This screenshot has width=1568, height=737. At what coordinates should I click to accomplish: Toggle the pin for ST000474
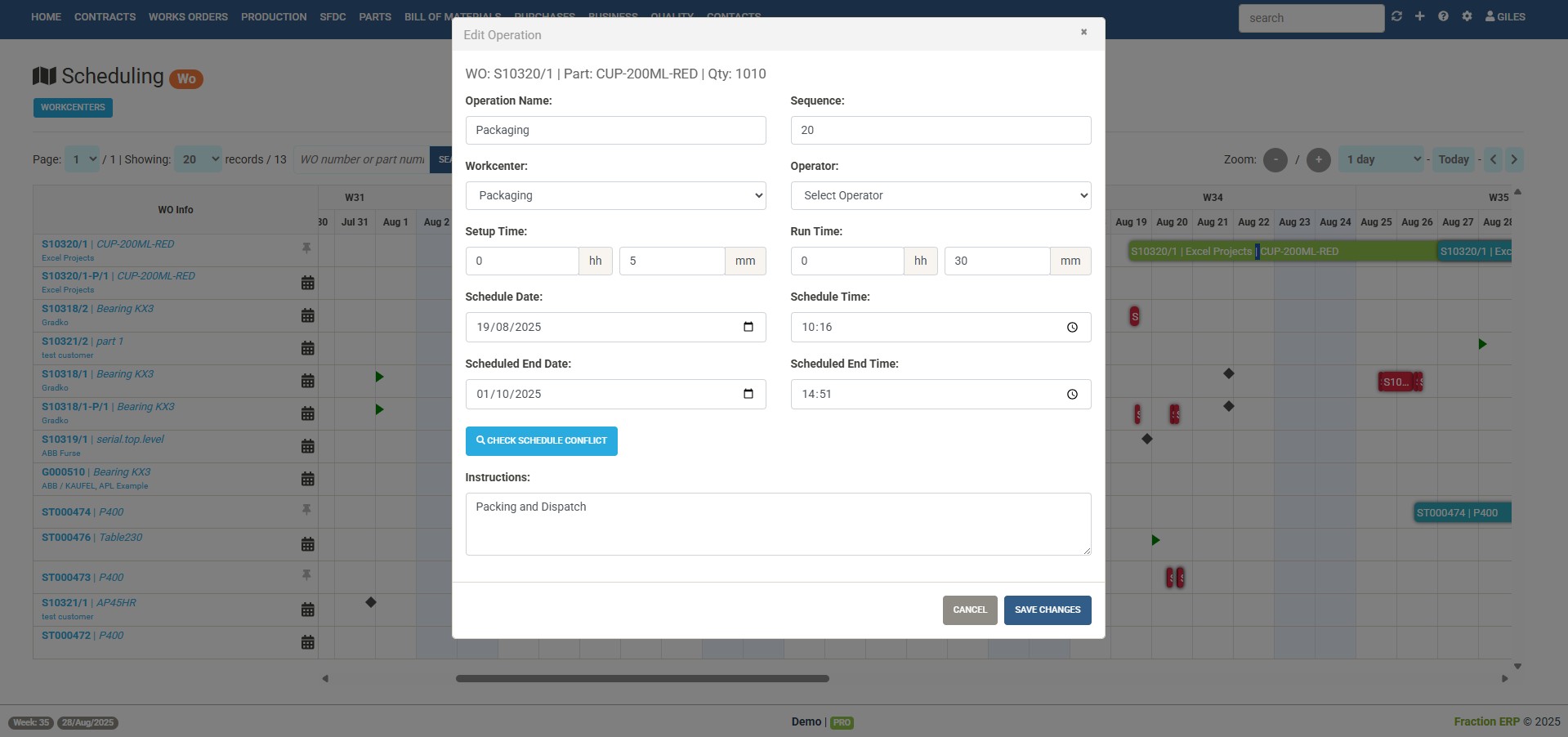pyautogui.click(x=306, y=510)
